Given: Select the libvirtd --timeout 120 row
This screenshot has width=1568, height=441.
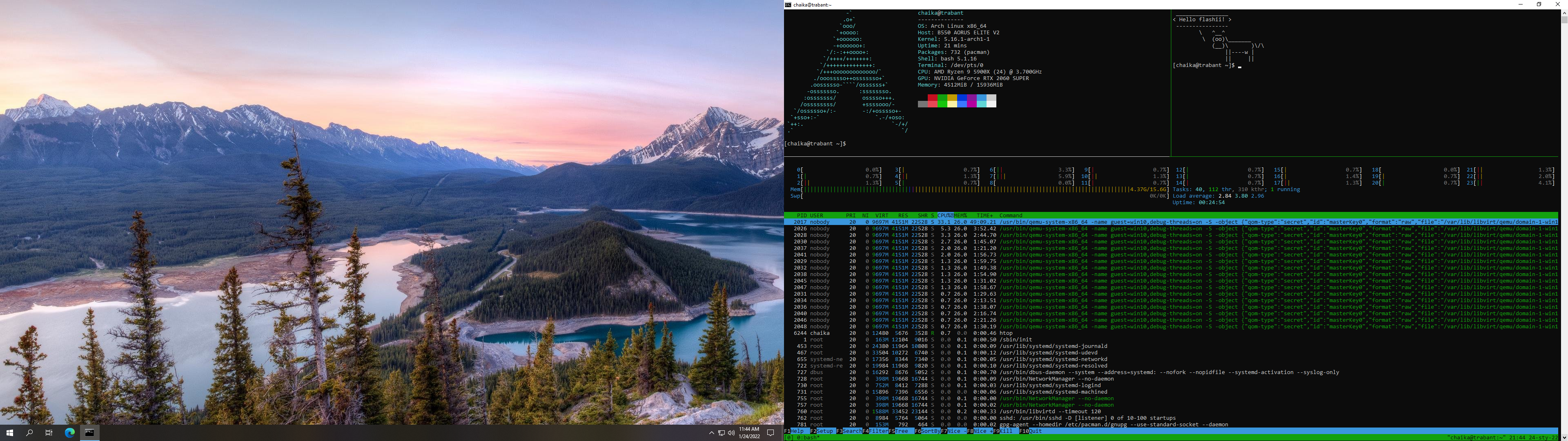Looking at the screenshot, I should click(1171, 412).
